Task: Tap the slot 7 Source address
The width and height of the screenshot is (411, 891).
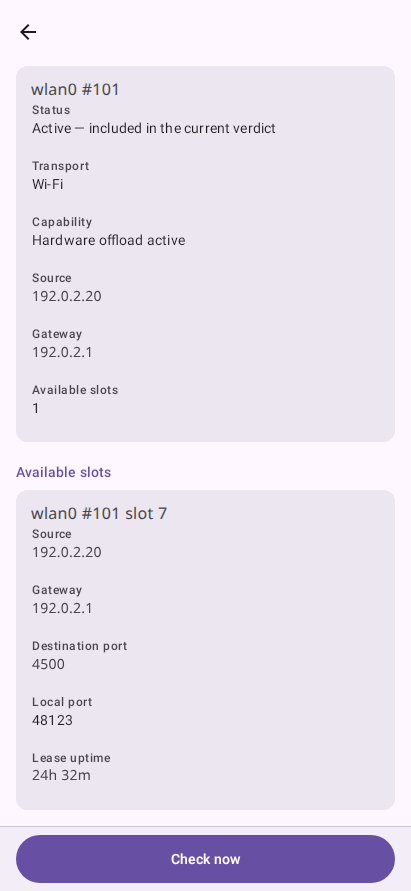Action: pyautogui.click(x=67, y=552)
